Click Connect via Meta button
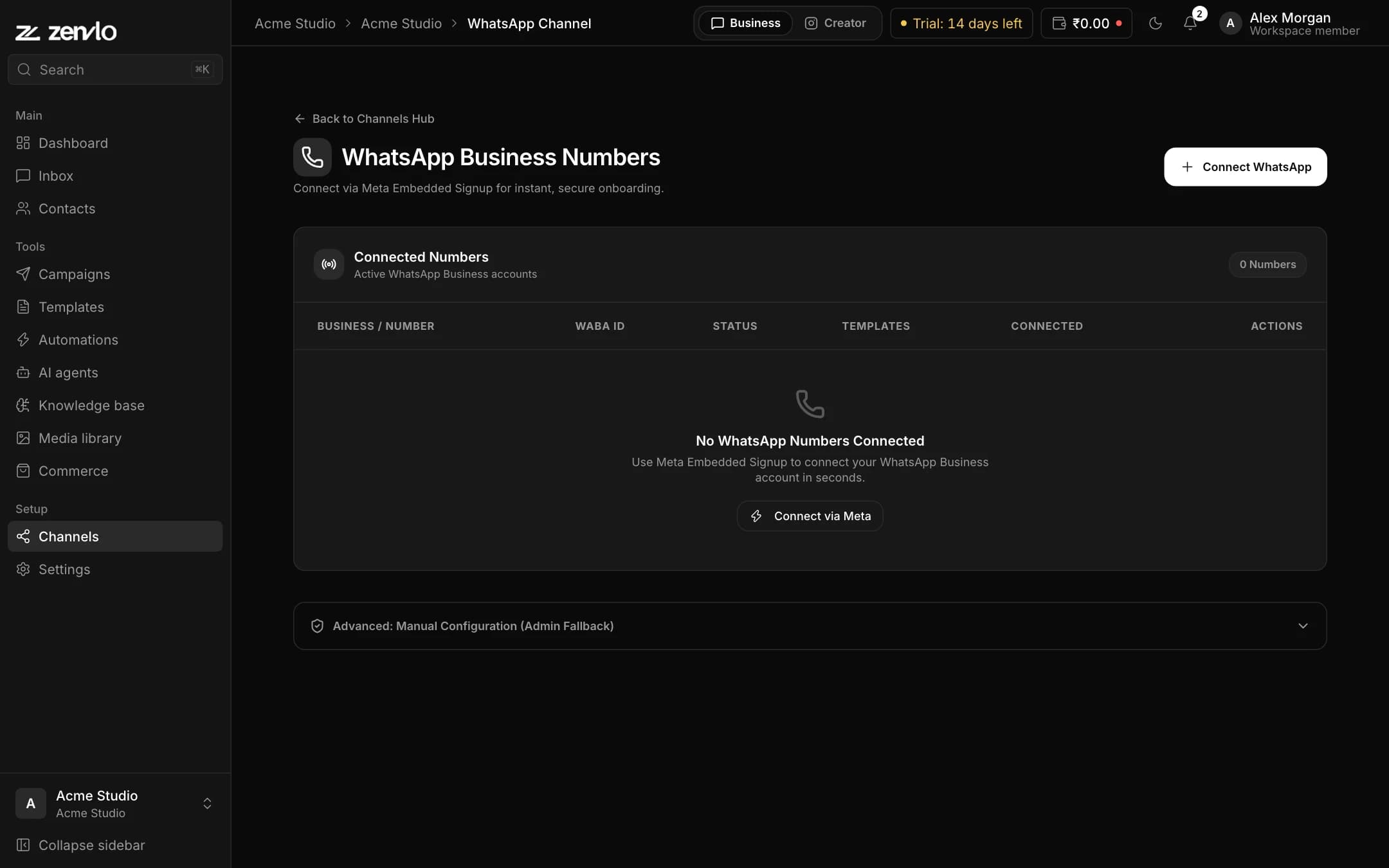Image resolution: width=1389 pixels, height=868 pixels. (810, 516)
